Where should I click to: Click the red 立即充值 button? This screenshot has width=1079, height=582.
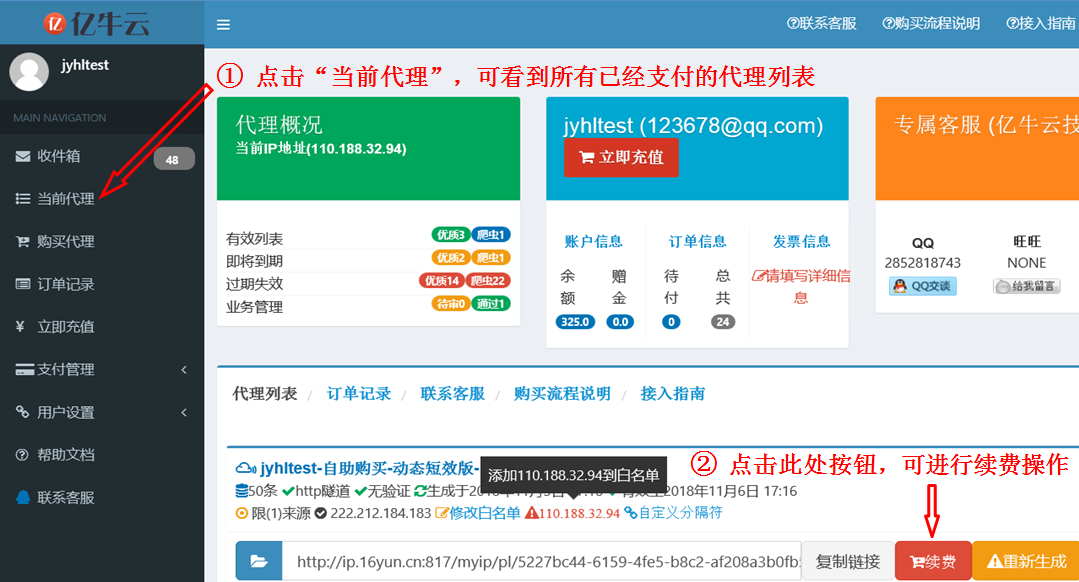(621, 158)
